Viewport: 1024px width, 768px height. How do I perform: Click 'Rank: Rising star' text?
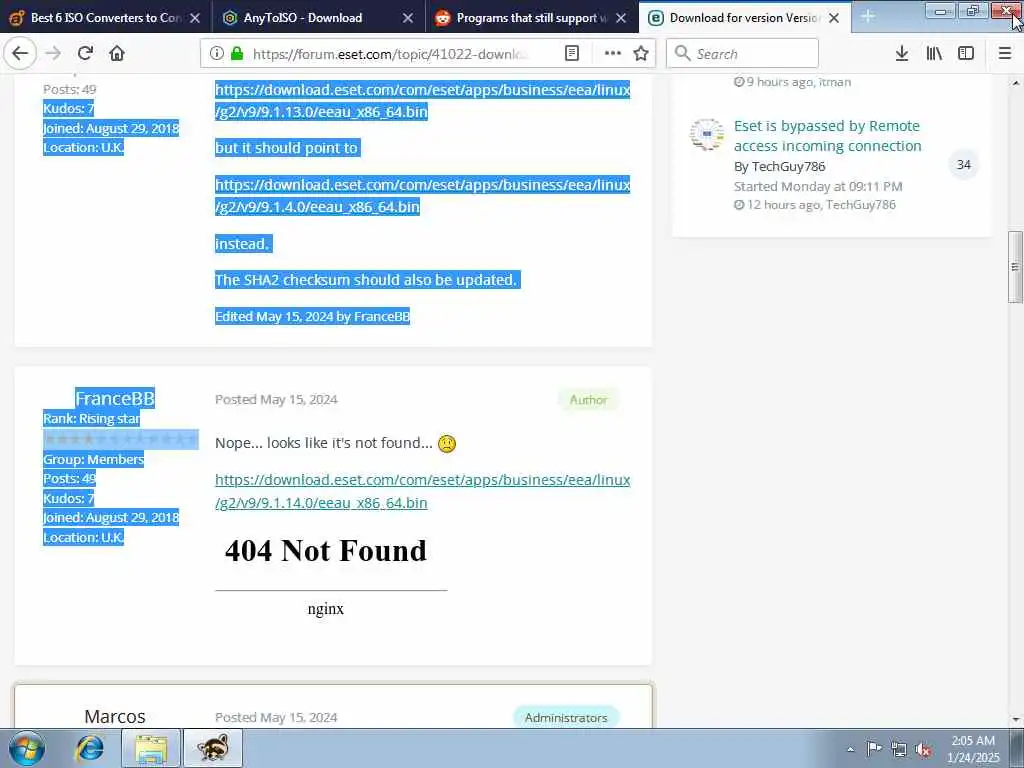click(91, 419)
